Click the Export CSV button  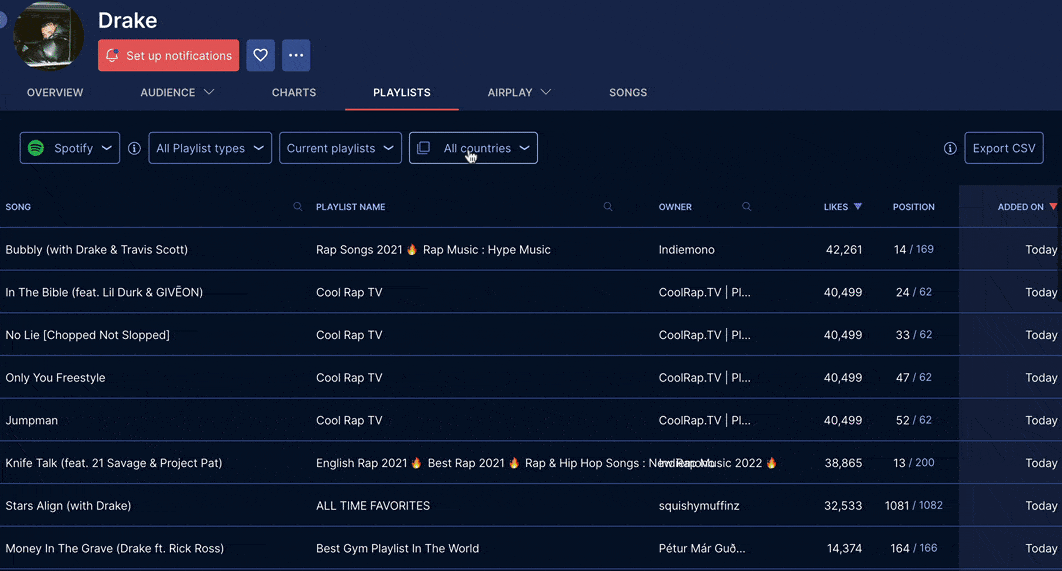[x=1003, y=148]
